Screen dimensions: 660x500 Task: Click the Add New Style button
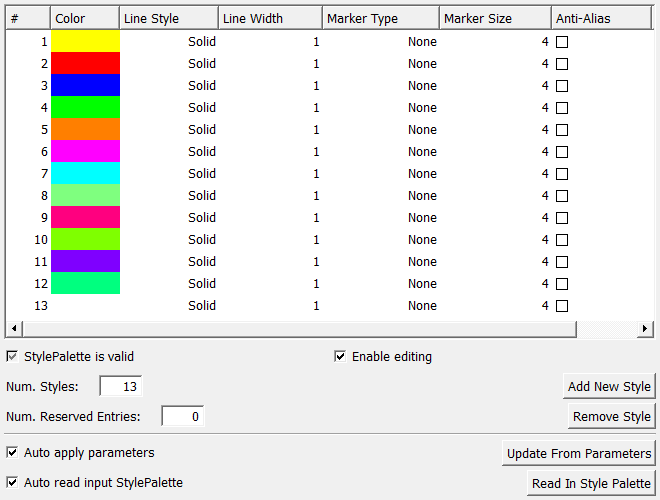coord(609,386)
